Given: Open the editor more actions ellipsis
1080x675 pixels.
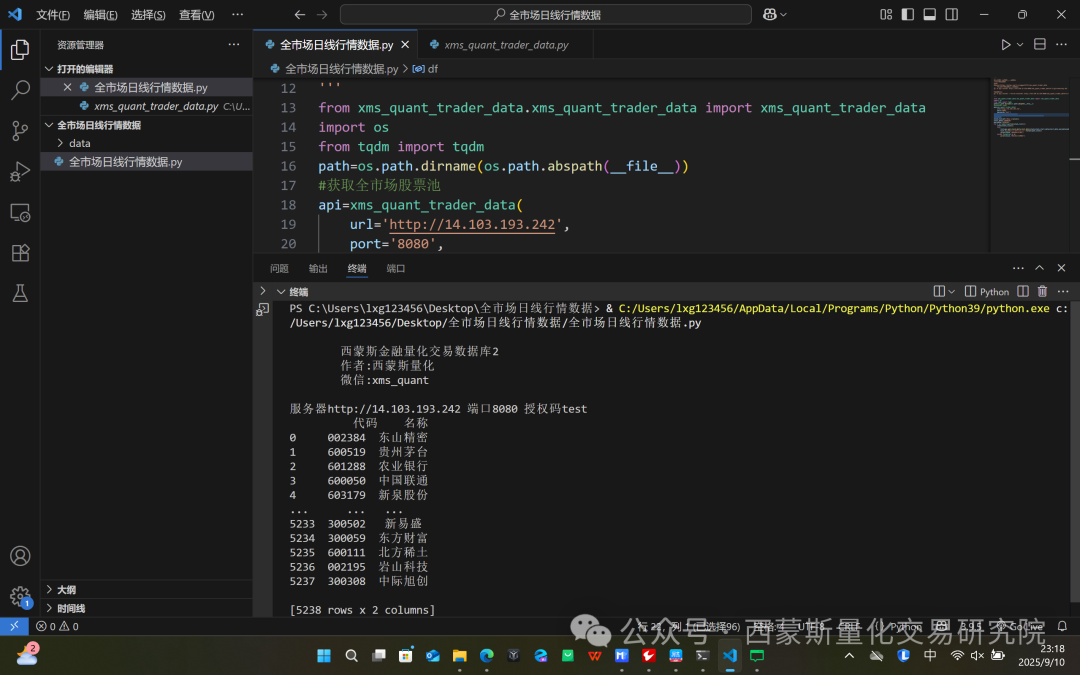Looking at the screenshot, I should 1061,45.
